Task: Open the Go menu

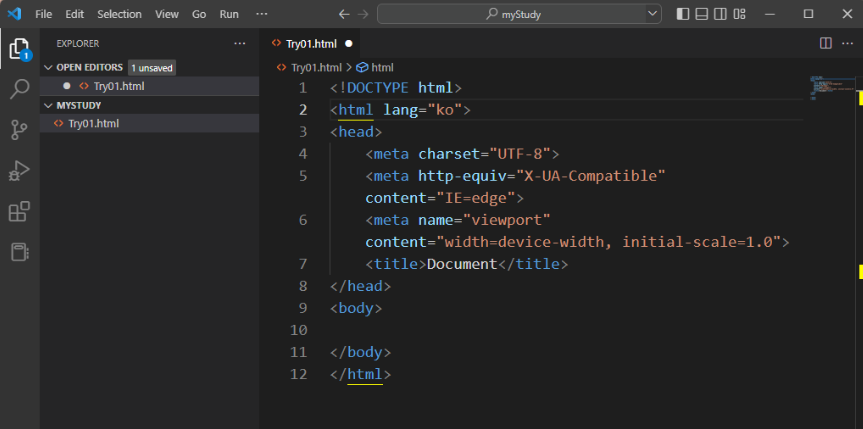Action: (x=199, y=14)
